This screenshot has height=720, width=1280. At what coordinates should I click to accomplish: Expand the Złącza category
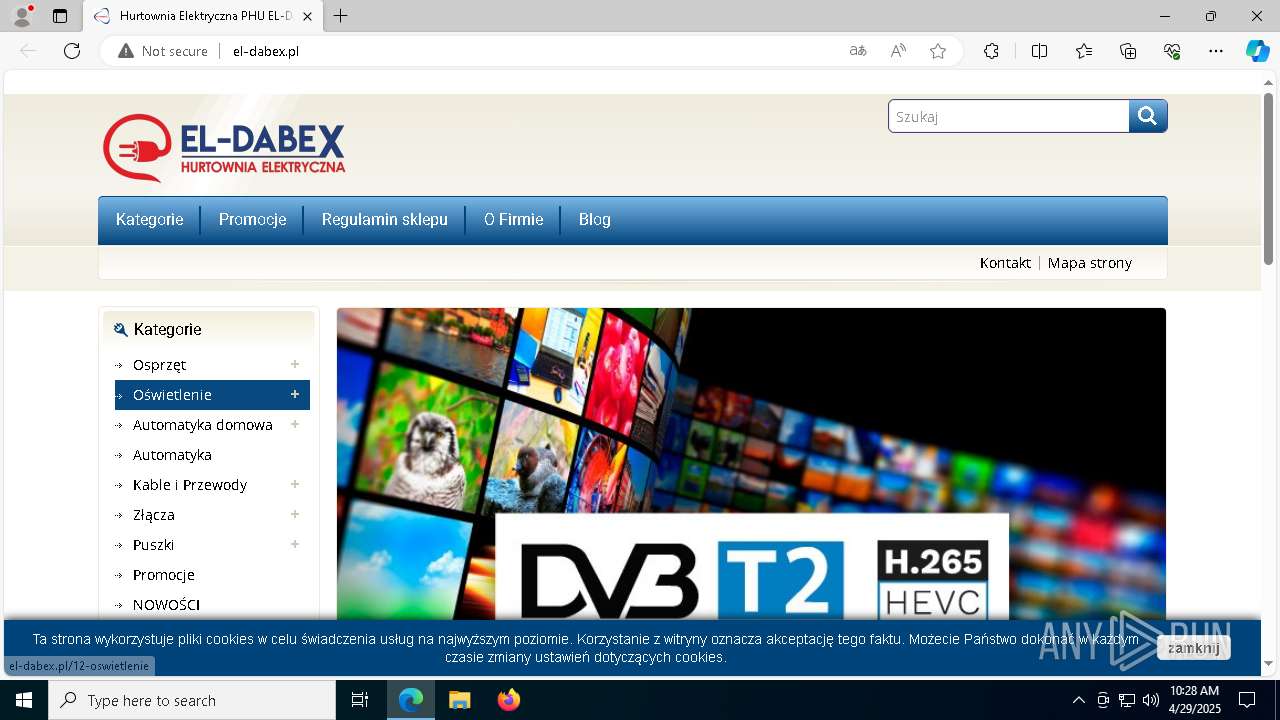click(295, 514)
